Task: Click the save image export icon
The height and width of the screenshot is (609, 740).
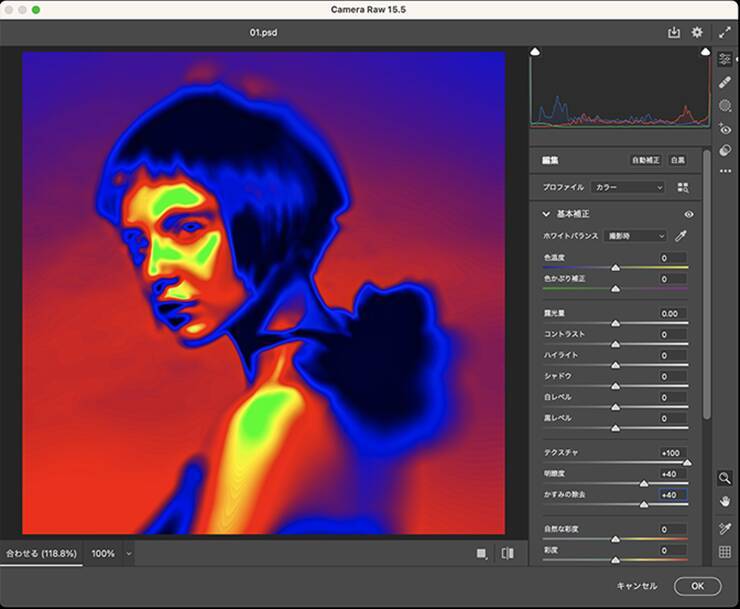Action: 675,32
